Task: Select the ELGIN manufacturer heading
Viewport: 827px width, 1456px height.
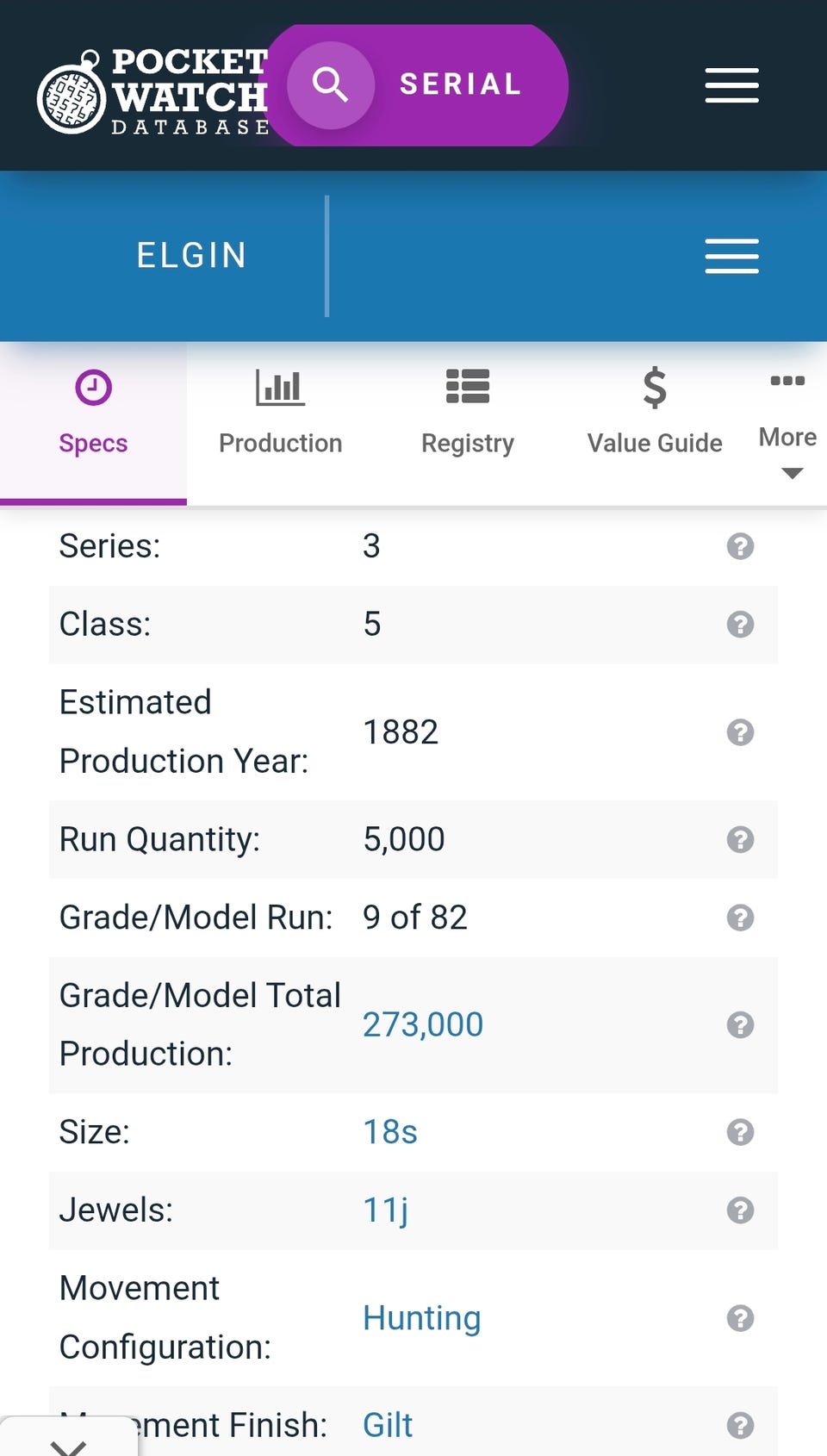Action: pyautogui.click(x=191, y=256)
